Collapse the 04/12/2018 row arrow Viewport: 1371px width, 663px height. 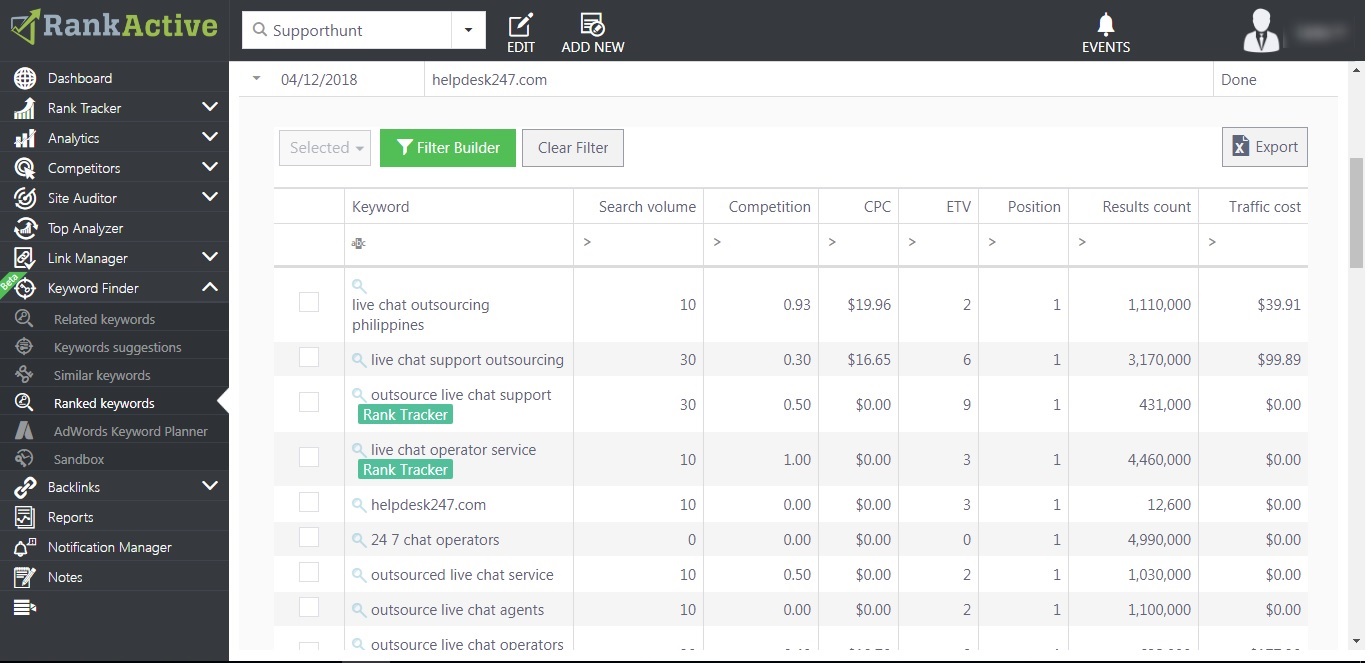coord(257,79)
